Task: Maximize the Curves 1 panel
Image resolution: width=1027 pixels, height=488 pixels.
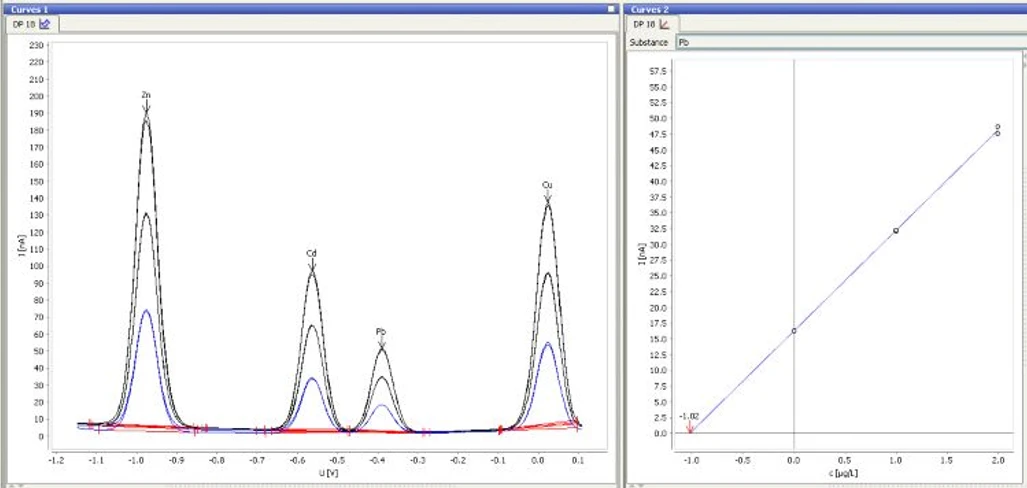Action: coord(610,8)
